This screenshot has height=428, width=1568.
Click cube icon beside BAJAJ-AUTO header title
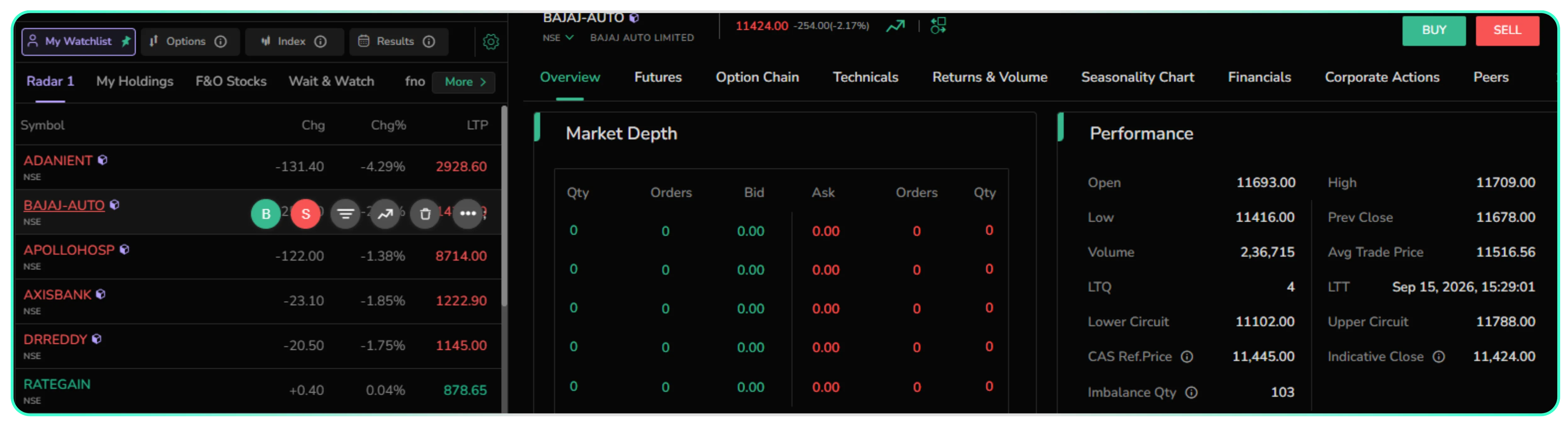(x=634, y=18)
